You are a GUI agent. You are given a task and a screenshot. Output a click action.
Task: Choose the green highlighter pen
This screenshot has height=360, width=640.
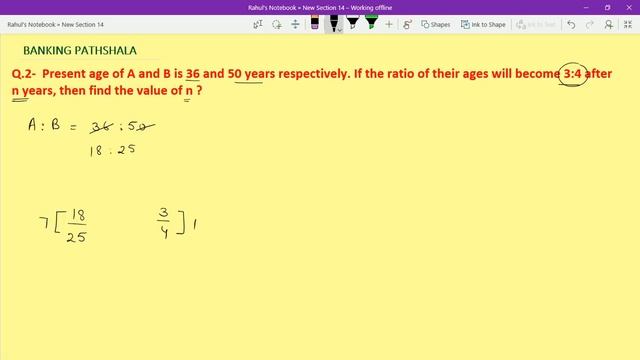pos(371,23)
